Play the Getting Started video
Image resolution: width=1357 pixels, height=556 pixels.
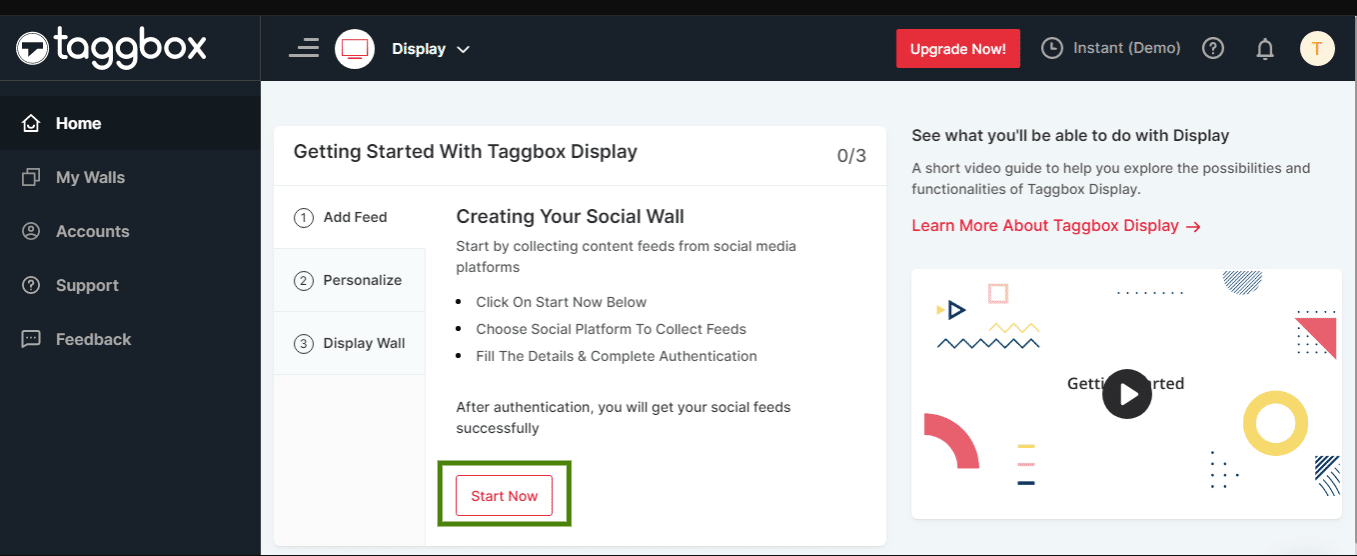coord(1127,394)
